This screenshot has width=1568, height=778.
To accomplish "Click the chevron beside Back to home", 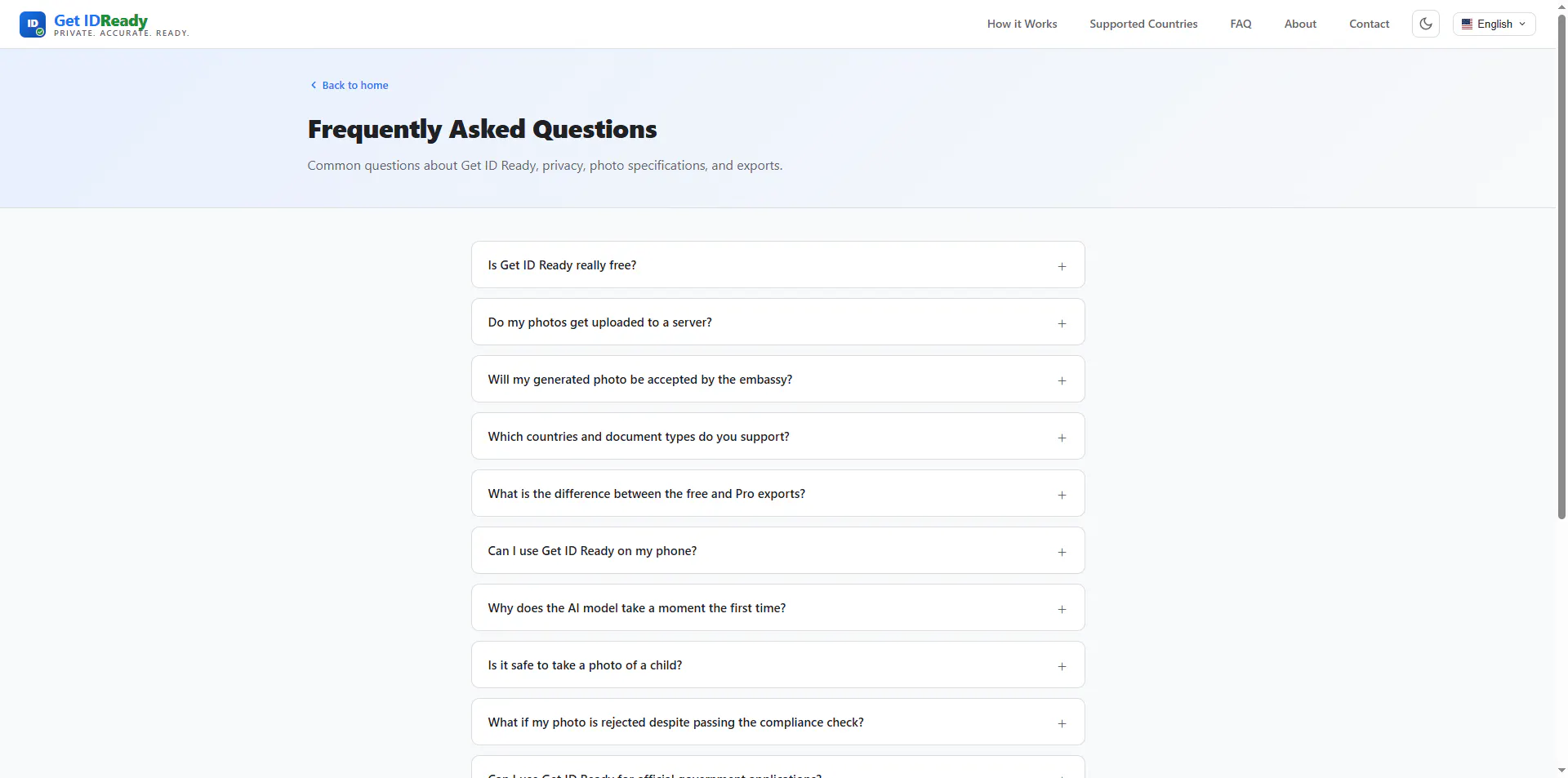I will tap(314, 85).
